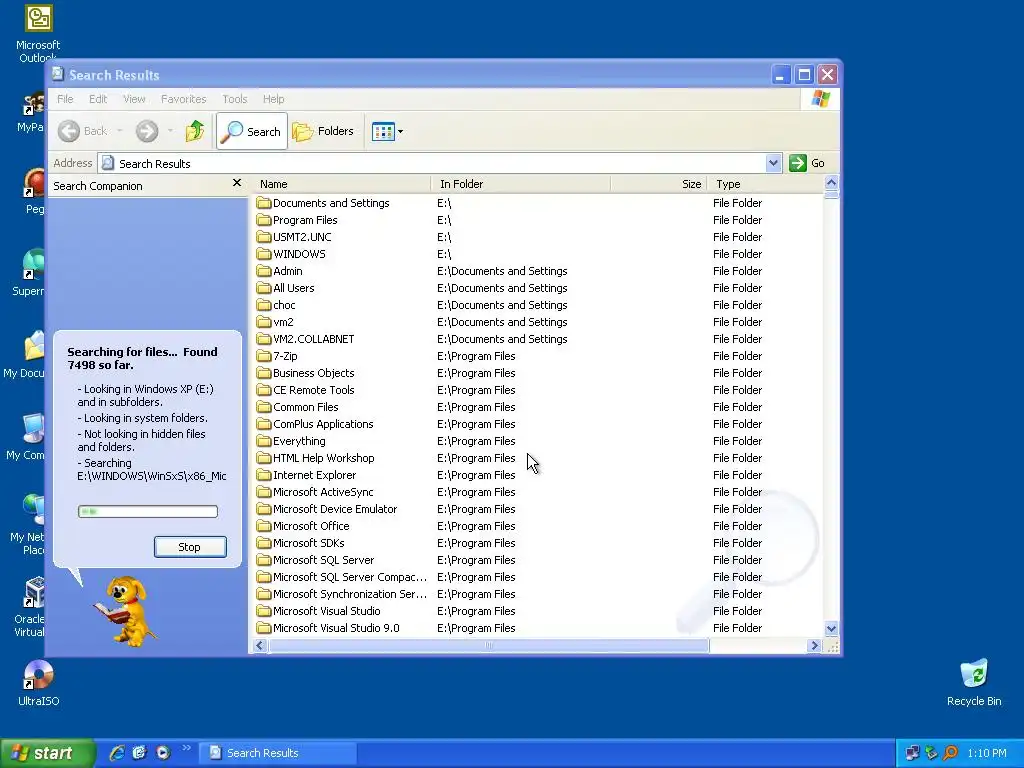Select the Microsoft Office folder icon

264,526
